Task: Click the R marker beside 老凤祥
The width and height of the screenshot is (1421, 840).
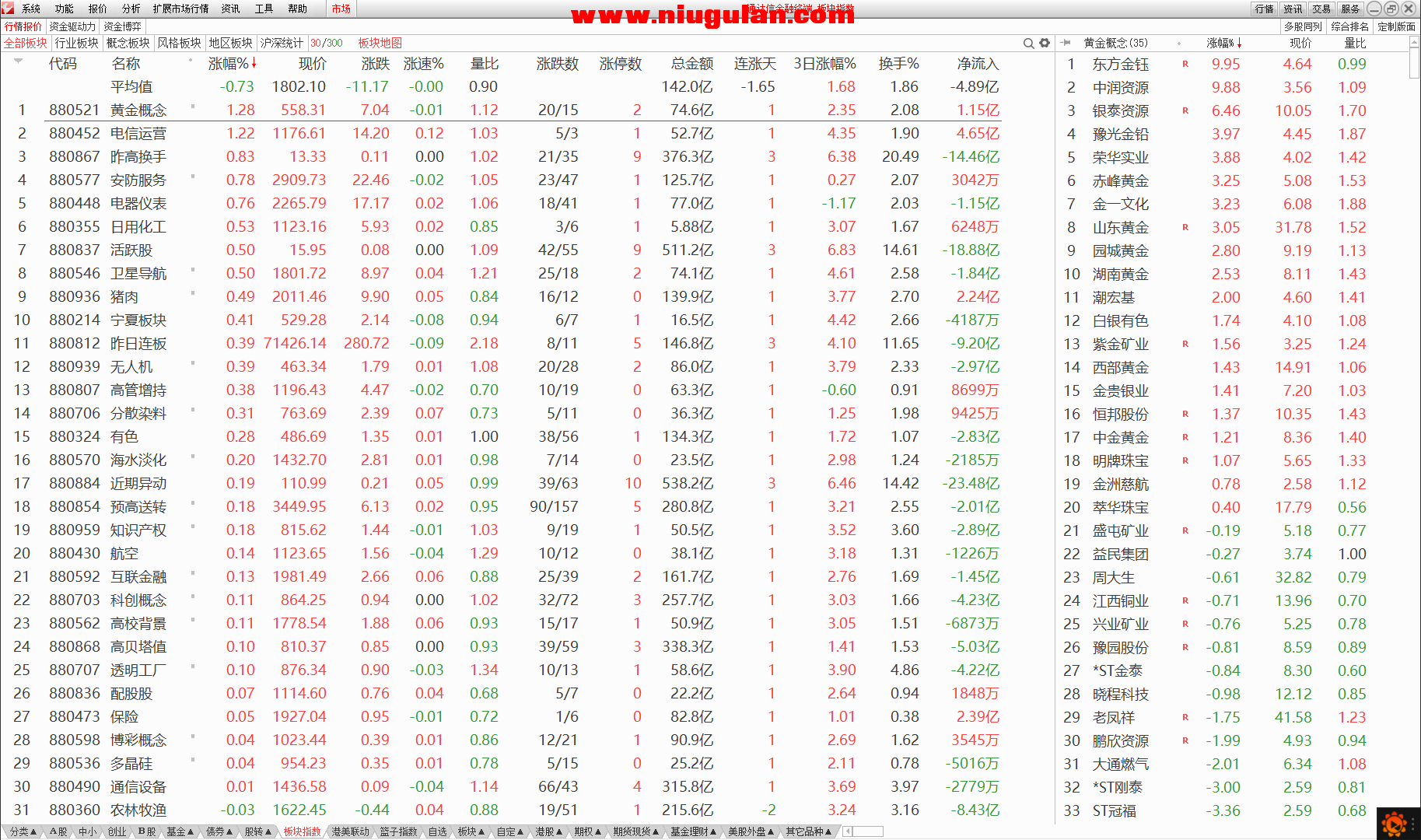Action: pyautogui.click(x=1185, y=717)
